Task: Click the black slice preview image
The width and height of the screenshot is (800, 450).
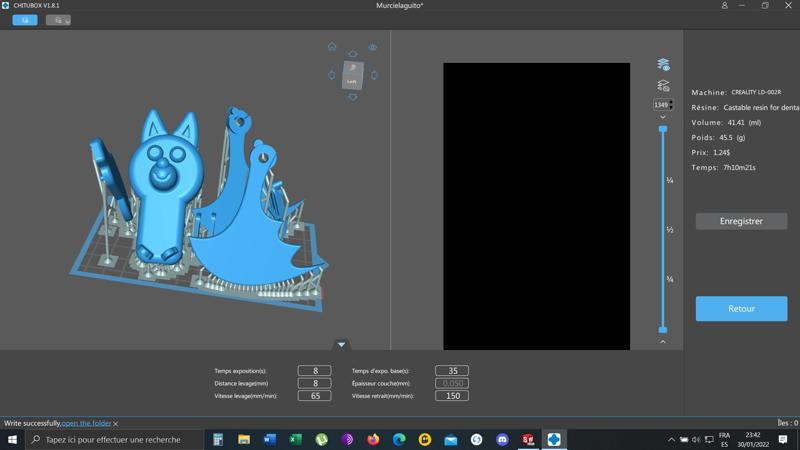Action: pyautogui.click(x=536, y=206)
